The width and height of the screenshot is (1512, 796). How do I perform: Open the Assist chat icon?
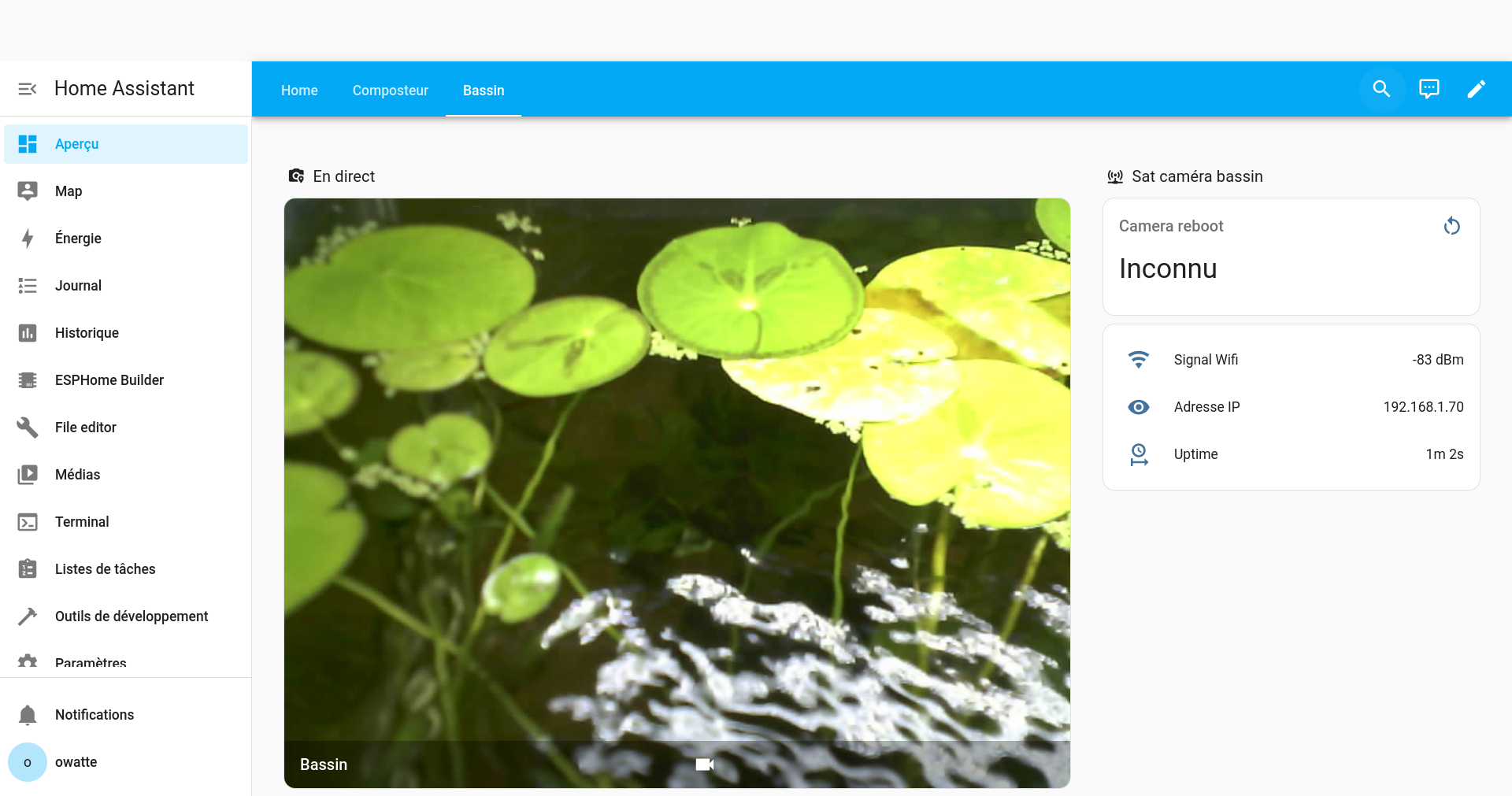click(x=1429, y=89)
